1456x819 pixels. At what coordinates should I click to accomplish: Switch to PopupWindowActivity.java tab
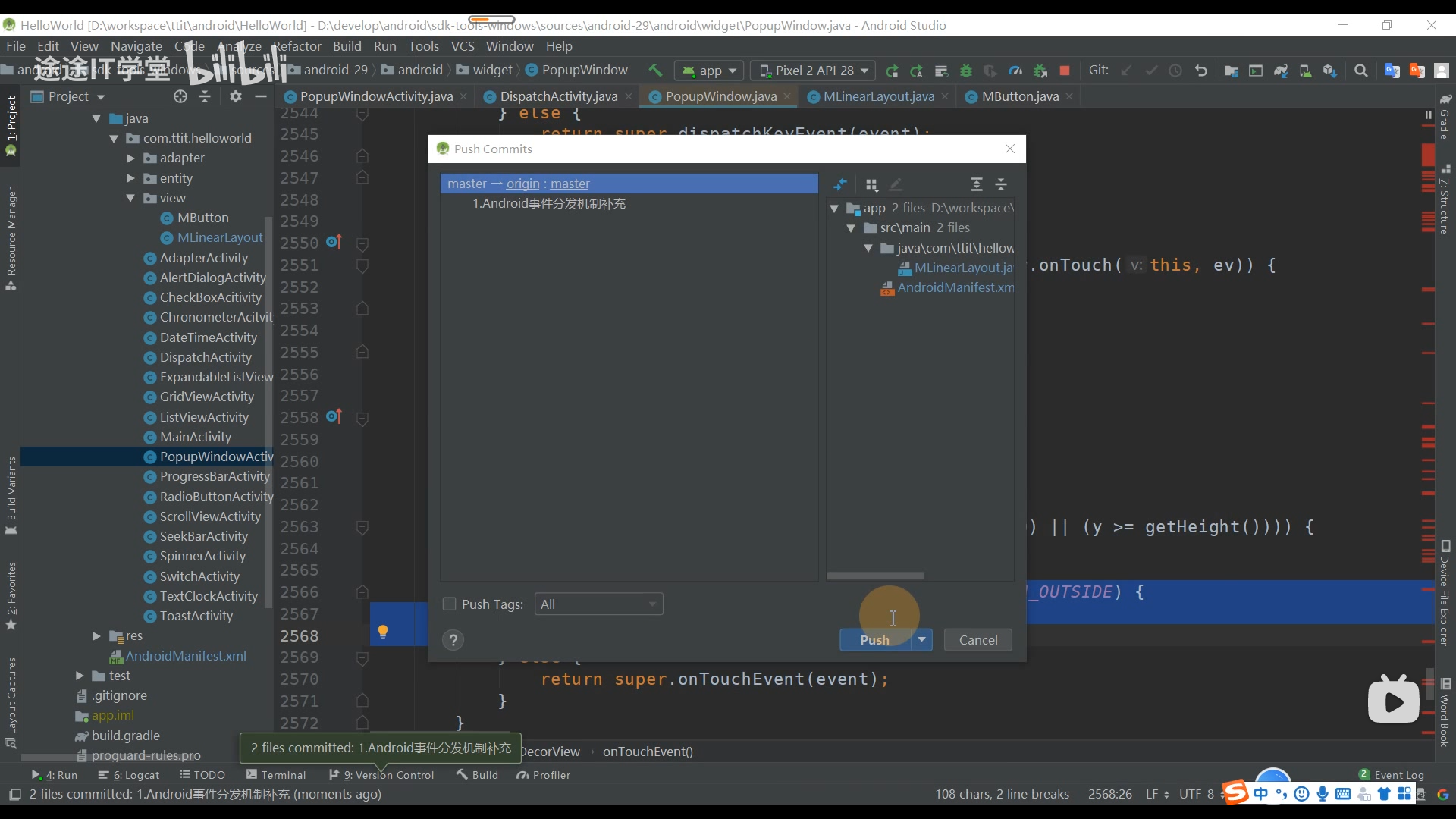375,96
